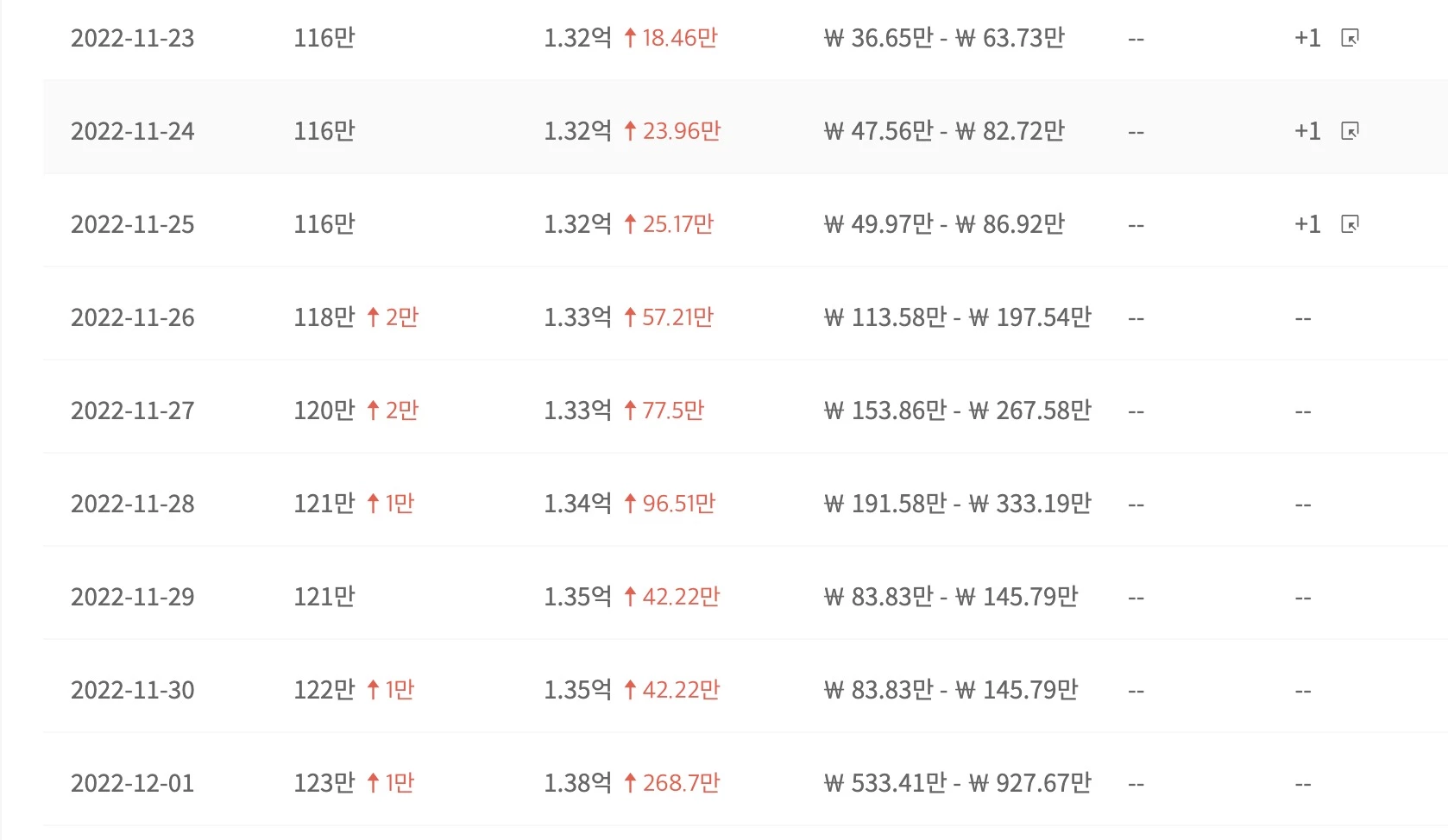Image resolution: width=1448 pixels, height=840 pixels.
Task: Open video list icon for 2022-11-24
Action: click(x=1350, y=131)
